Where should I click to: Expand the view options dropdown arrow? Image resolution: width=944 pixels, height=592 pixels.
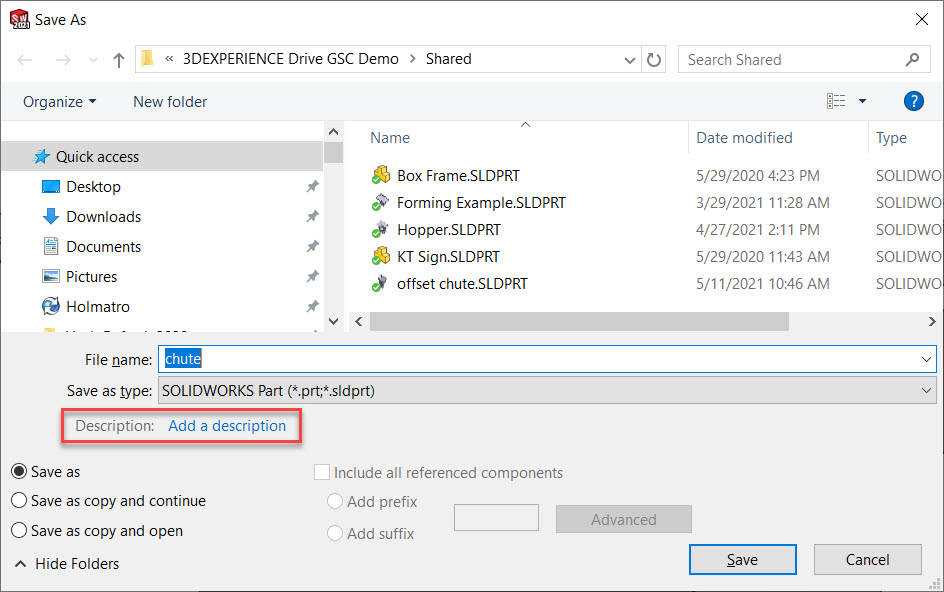coord(862,101)
